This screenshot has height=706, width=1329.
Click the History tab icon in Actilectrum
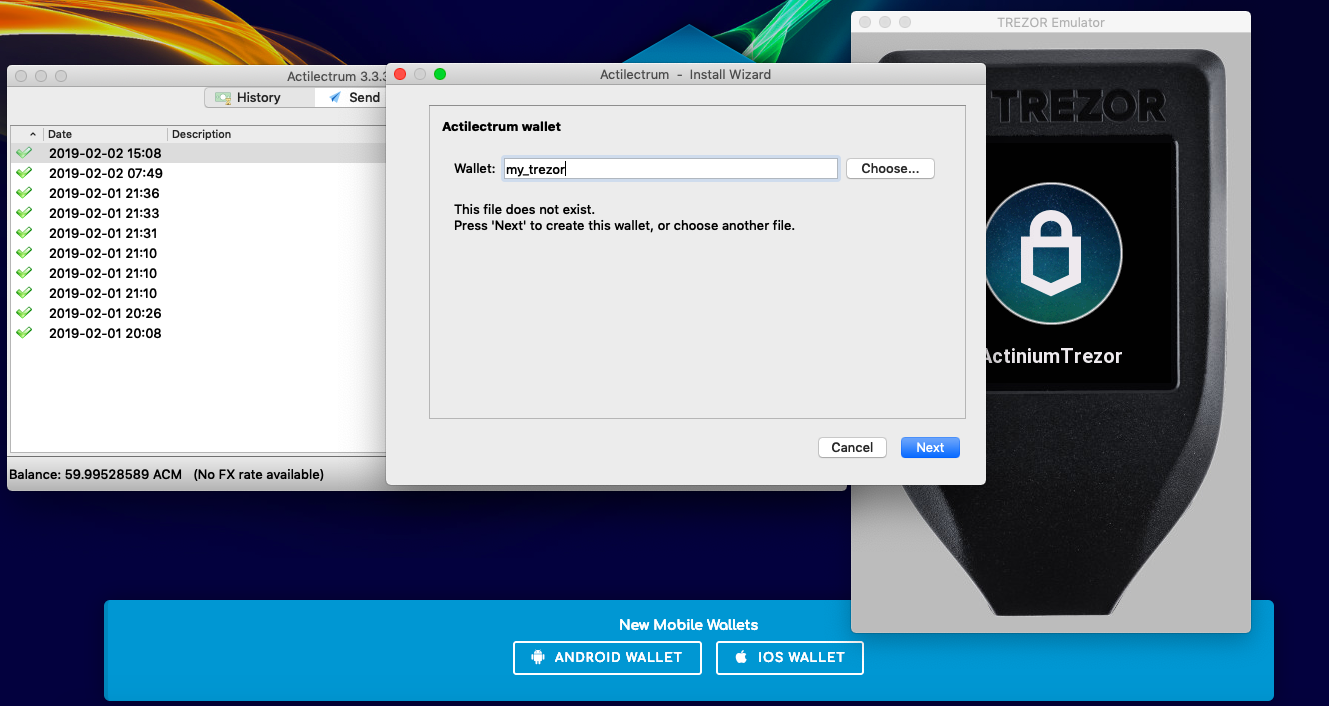[x=223, y=97]
